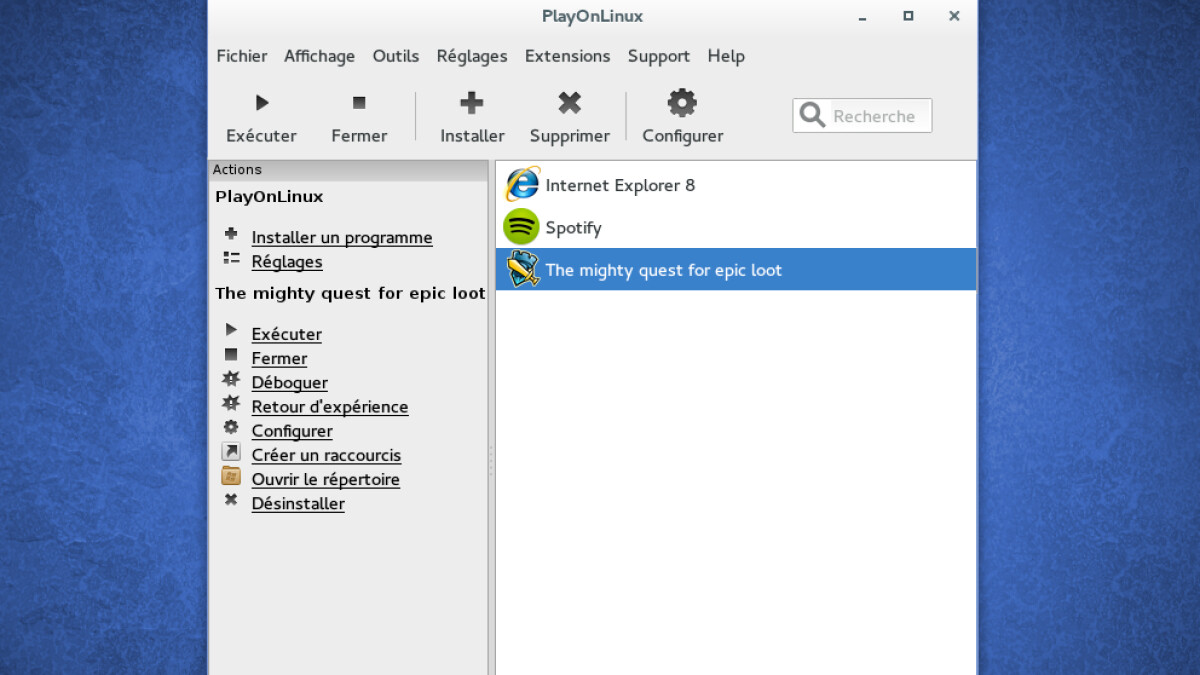This screenshot has height=675, width=1200.
Task: Click the Exécuter link in sidebar
Action: (x=287, y=334)
